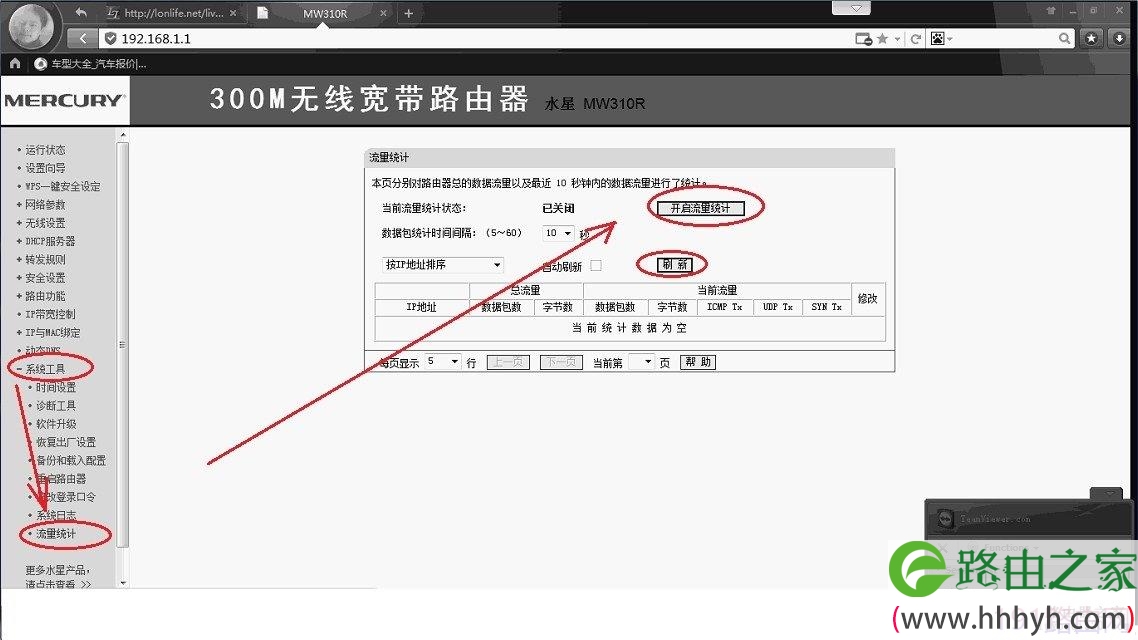1138x640 pixels.
Task: Open WPS一键安全设定 in sidebar
Action: 62,186
